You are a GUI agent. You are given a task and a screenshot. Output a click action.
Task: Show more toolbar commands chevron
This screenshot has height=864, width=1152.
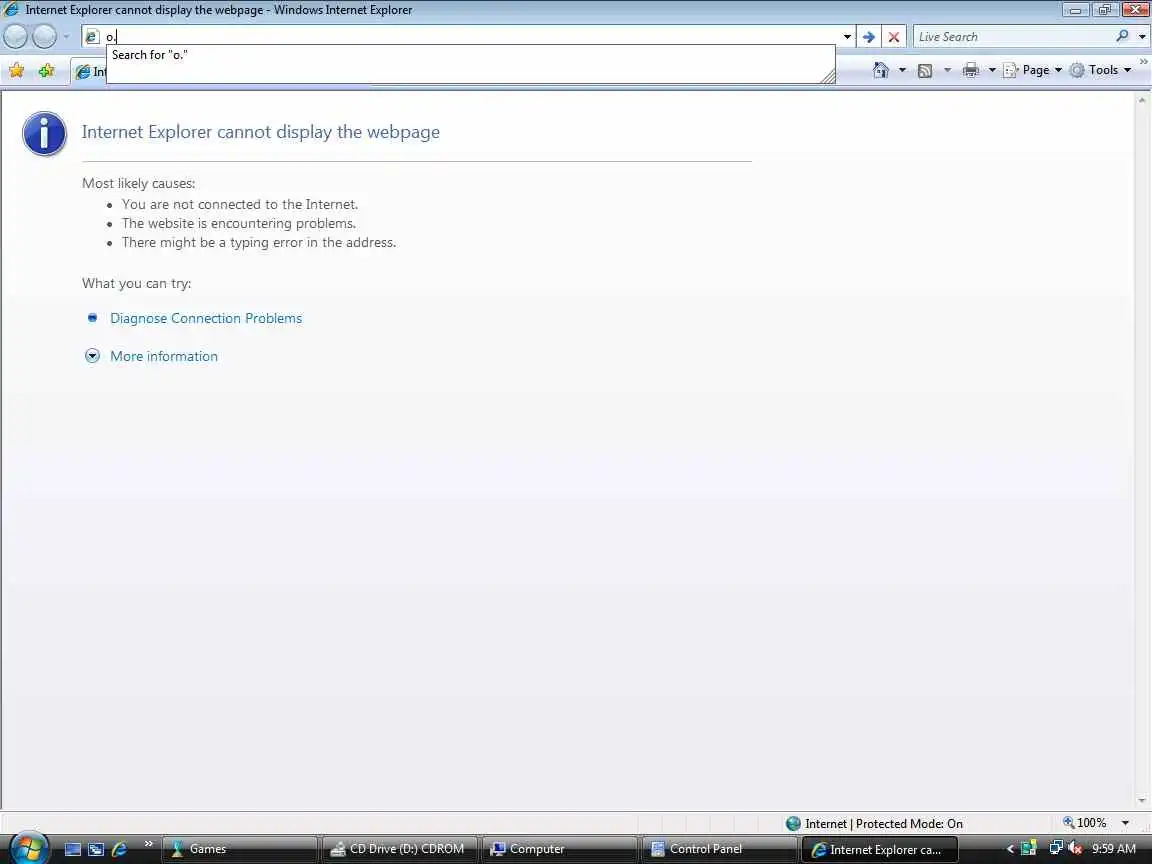[1143, 62]
